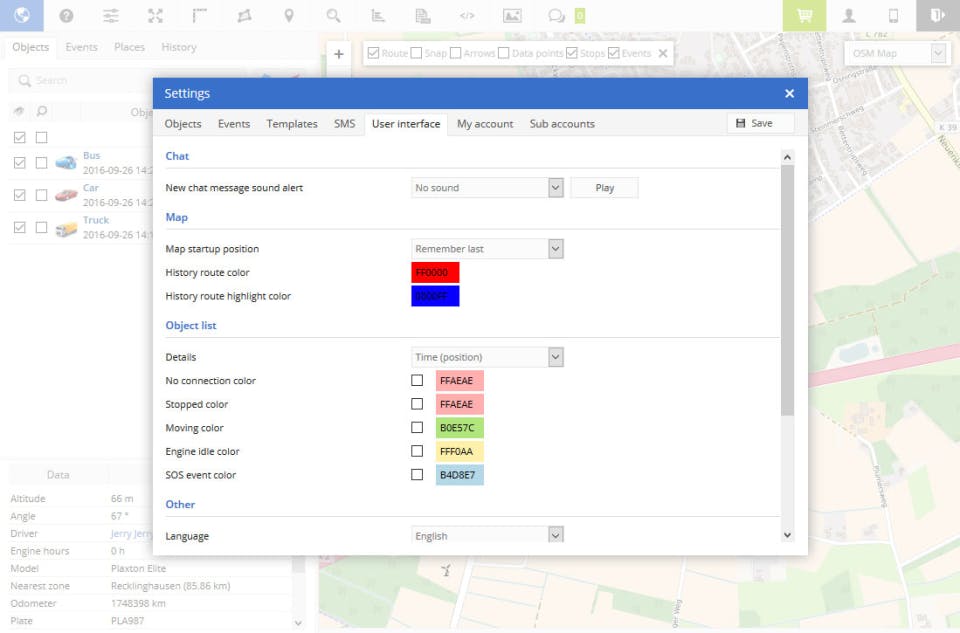The image size is (960, 633).
Task: Check the SOS event color checkbox
Action: pyautogui.click(x=417, y=475)
